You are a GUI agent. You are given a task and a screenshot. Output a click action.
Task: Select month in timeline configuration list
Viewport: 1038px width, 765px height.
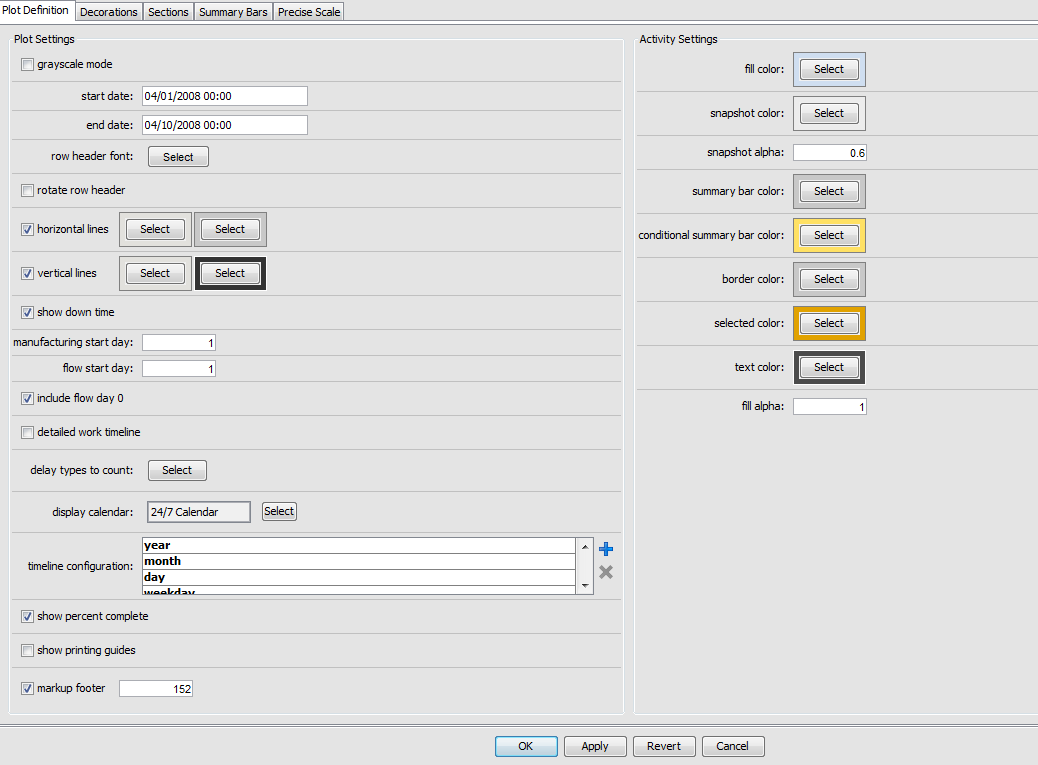click(359, 561)
